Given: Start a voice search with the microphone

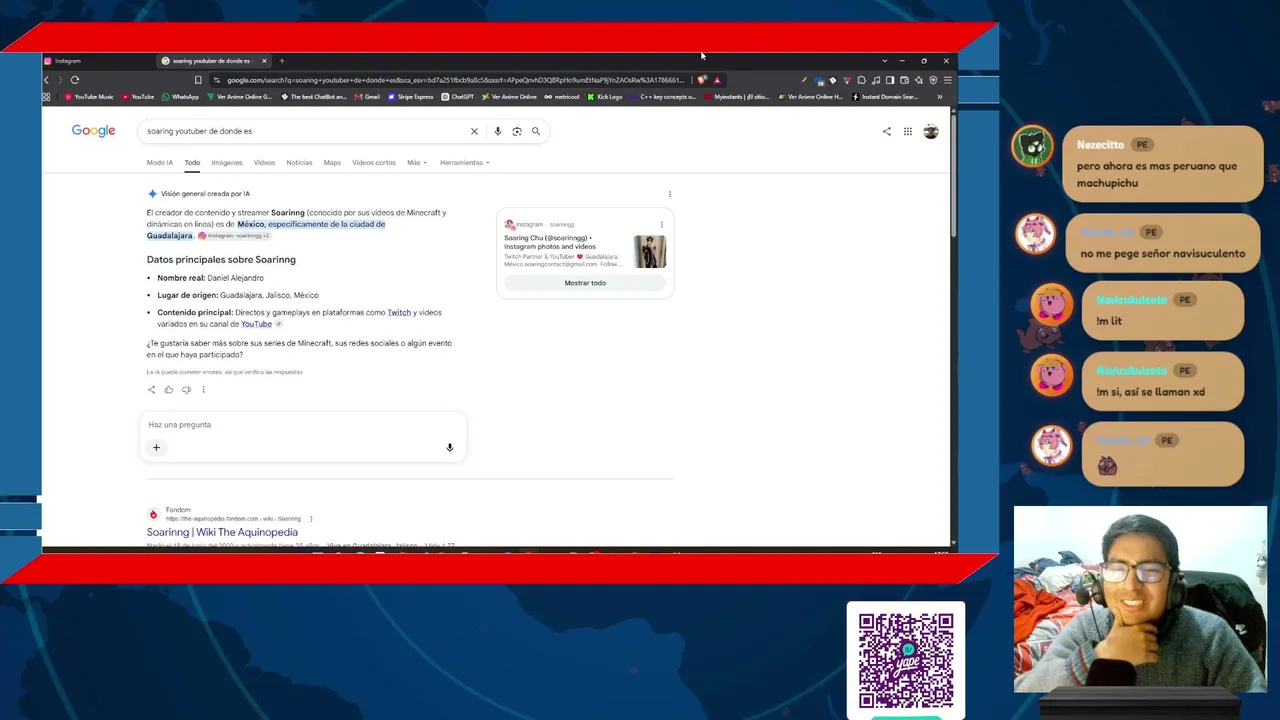Looking at the screenshot, I should click(x=497, y=131).
